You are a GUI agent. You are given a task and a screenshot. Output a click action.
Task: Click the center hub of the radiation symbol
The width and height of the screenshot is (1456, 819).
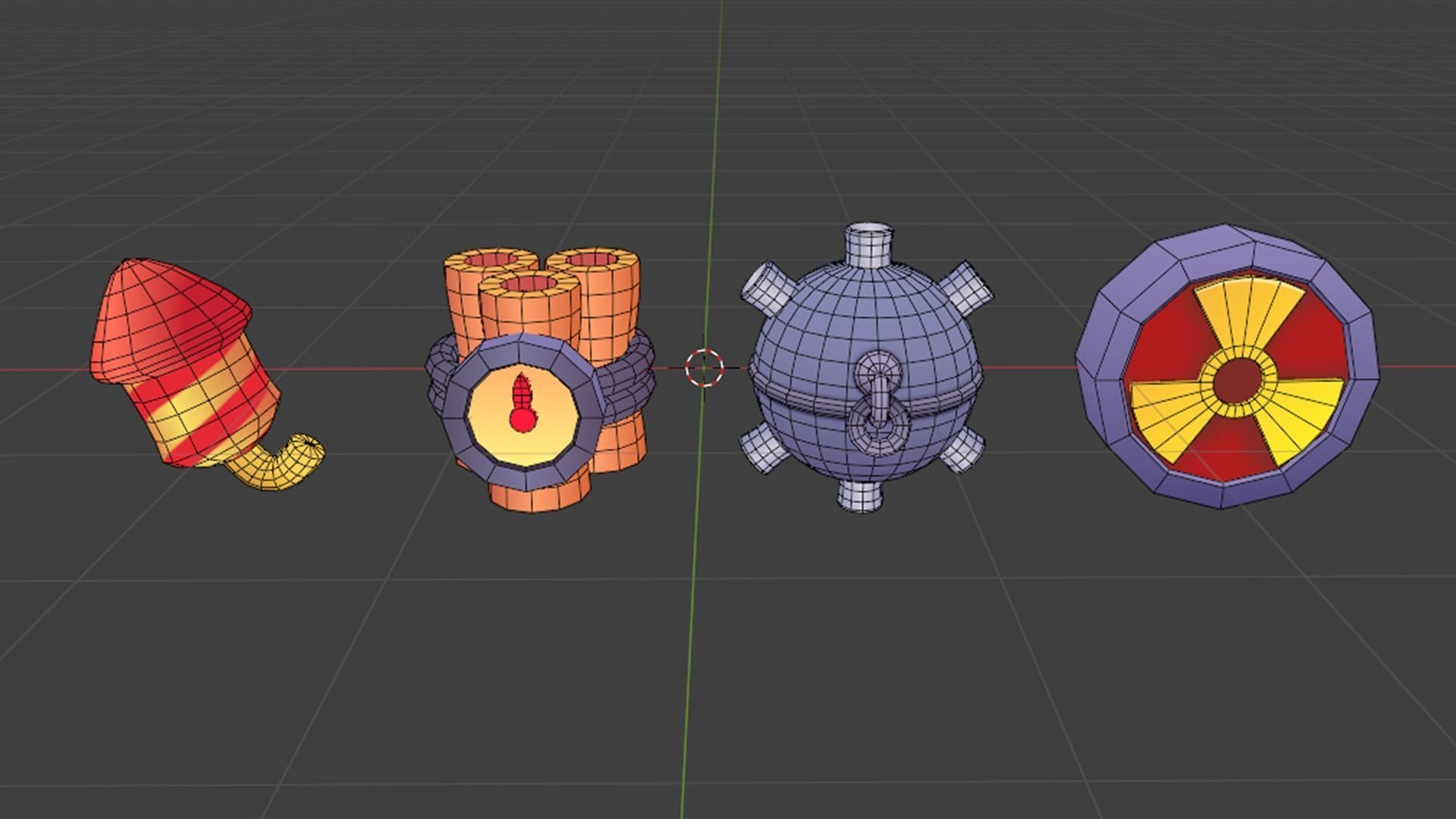coord(1239,382)
